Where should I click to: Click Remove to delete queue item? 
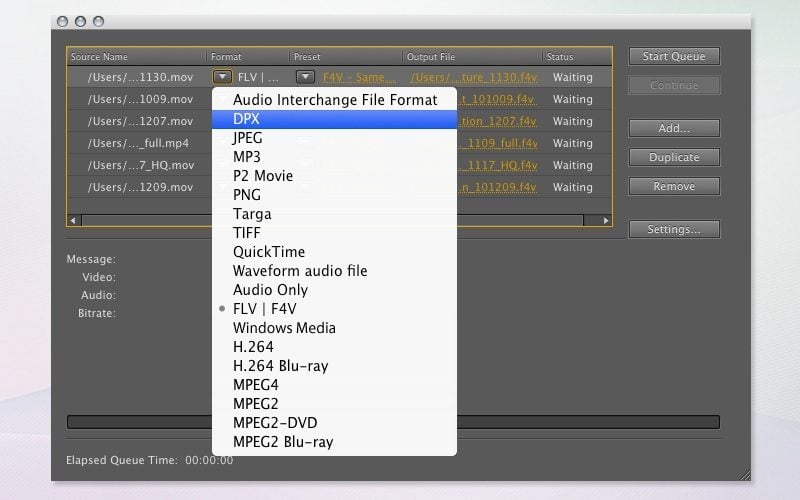pyautogui.click(x=673, y=186)
